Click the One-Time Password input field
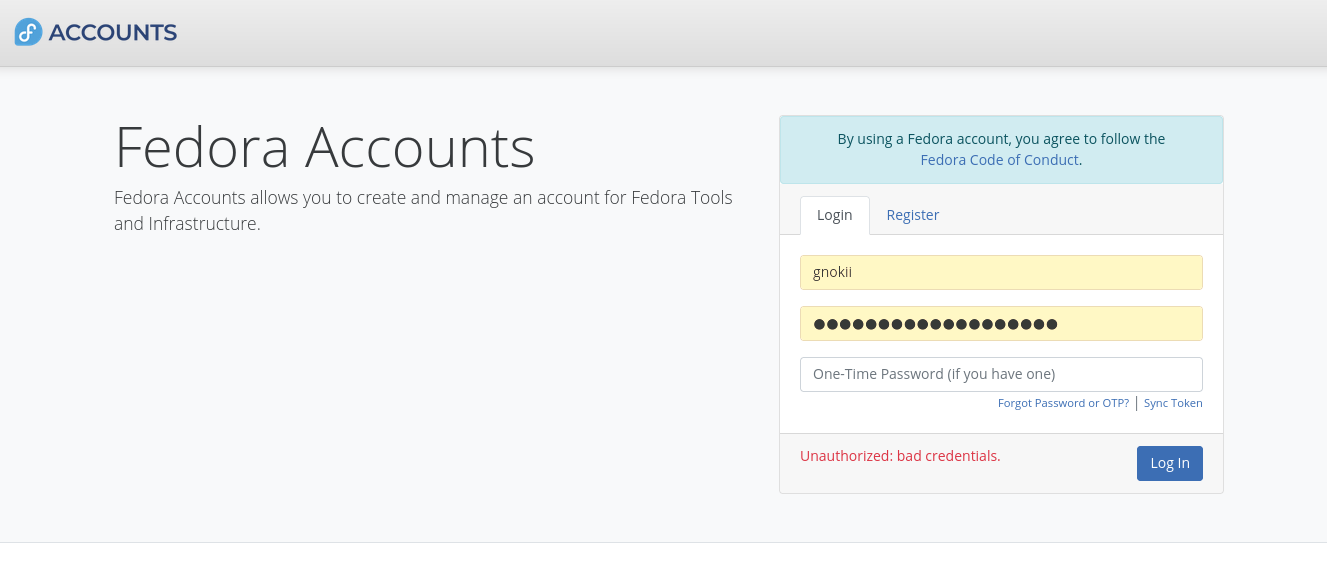Screen dimensions: 1327x574 pos(1001,374)
